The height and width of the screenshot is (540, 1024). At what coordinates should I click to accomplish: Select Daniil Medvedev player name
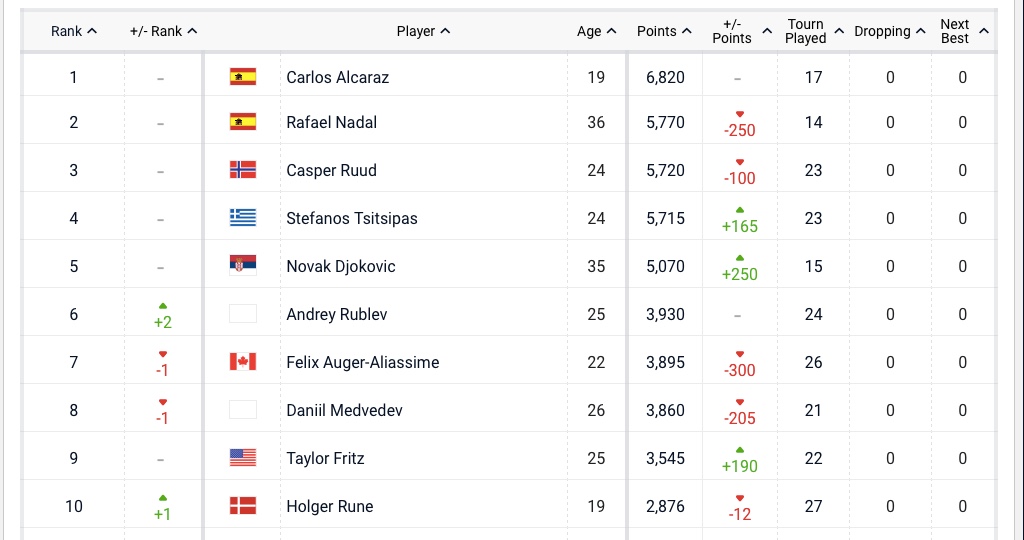click(344, 410)
